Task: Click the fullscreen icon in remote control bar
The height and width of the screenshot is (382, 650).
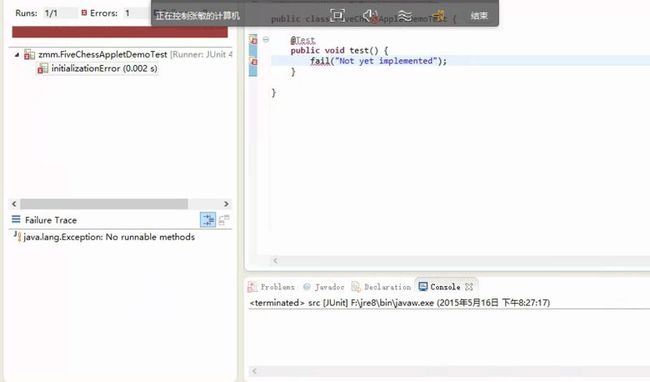Action: [x=337, y=16]
